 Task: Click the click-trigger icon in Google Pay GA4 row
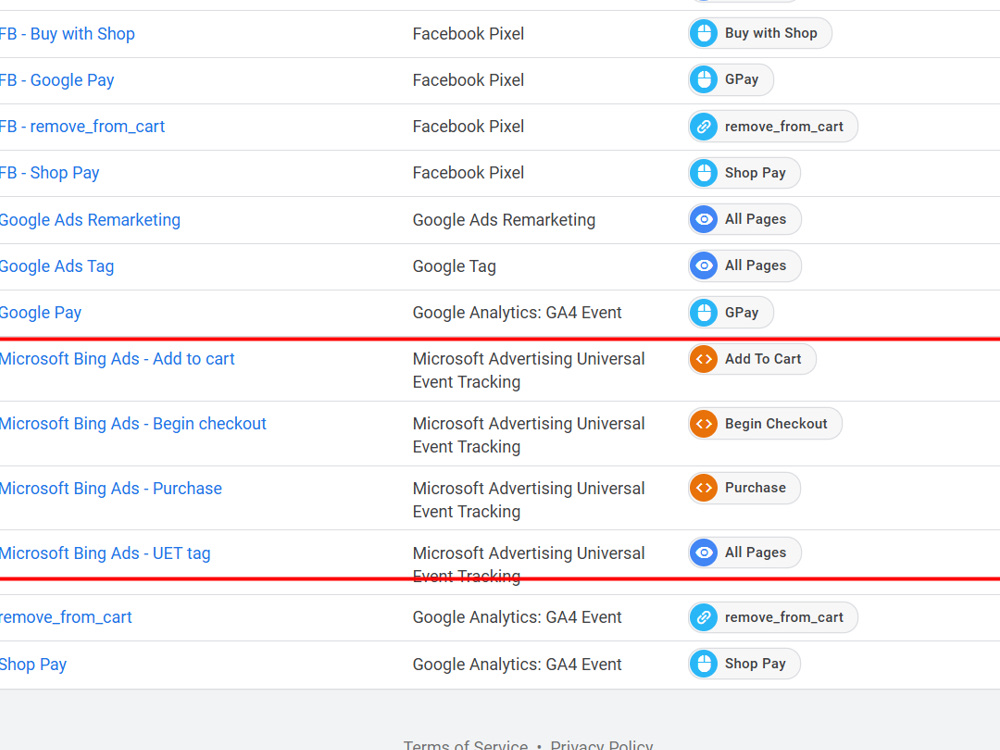click(x=704, y=312)
